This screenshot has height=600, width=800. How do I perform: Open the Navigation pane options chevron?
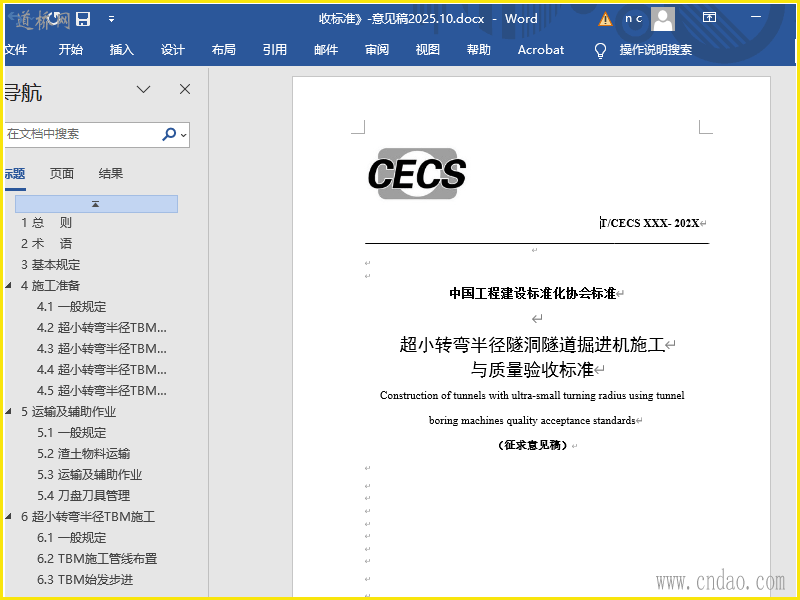click(143, 89)
